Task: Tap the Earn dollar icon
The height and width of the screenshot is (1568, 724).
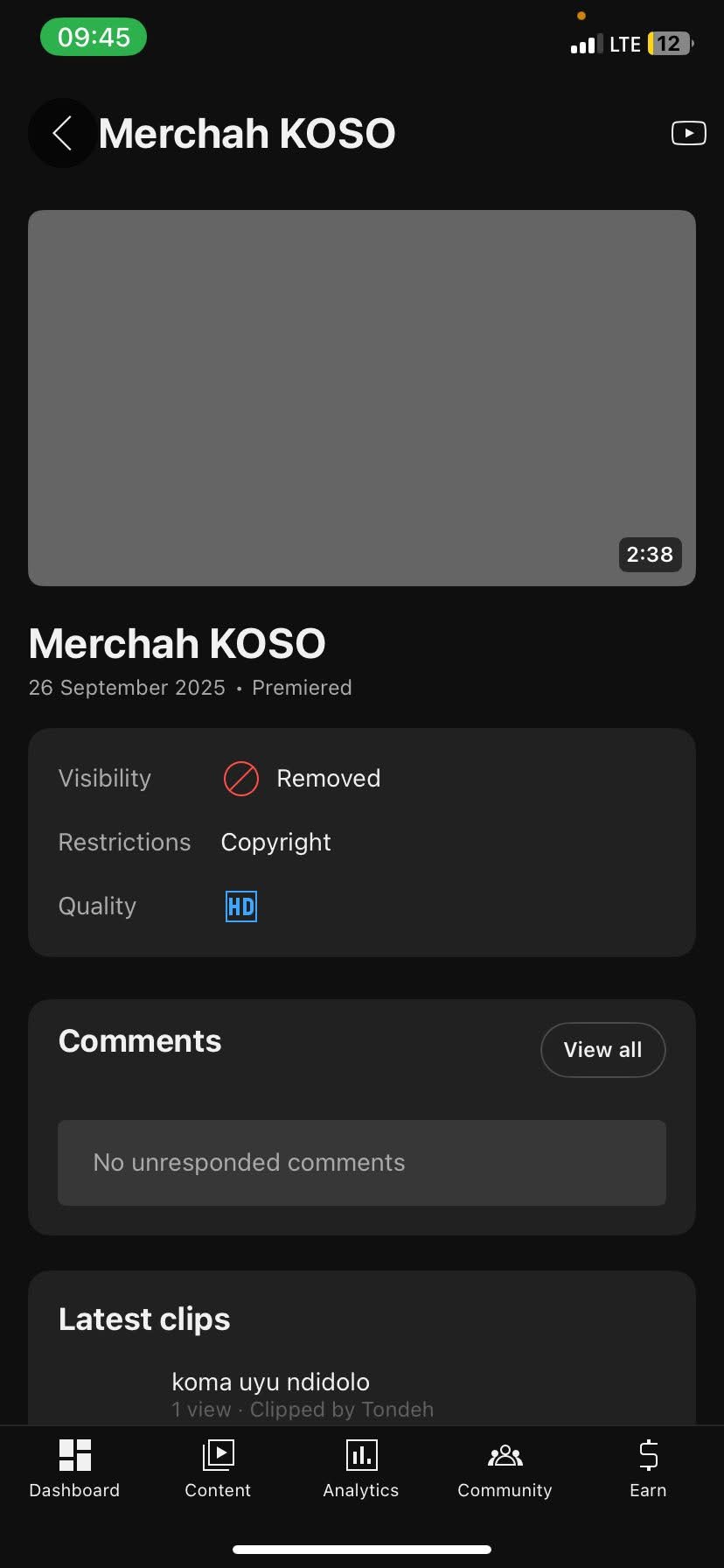Action: click(x=648, y=1455)
